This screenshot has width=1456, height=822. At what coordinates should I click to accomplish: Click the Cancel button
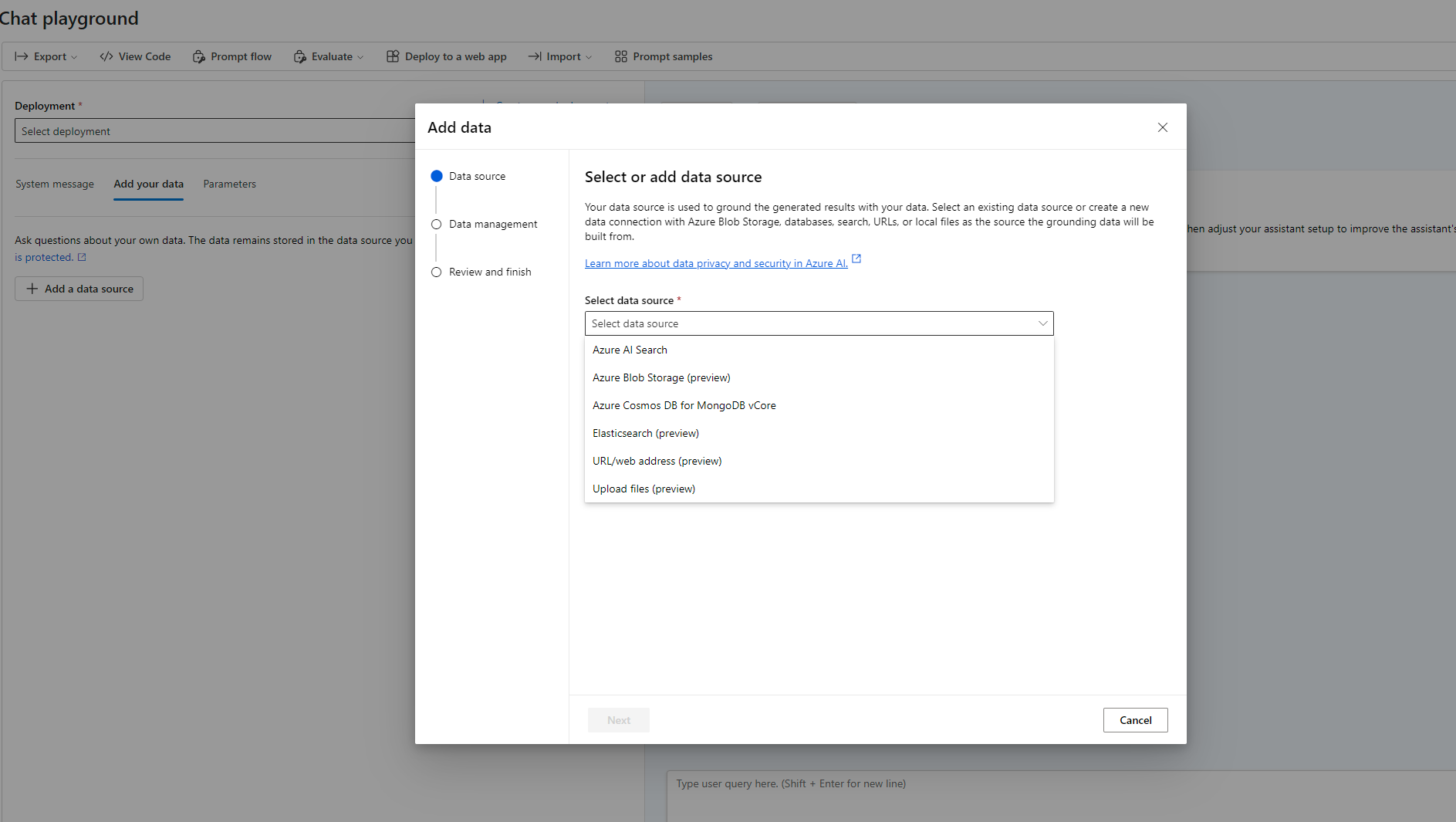1135,720
